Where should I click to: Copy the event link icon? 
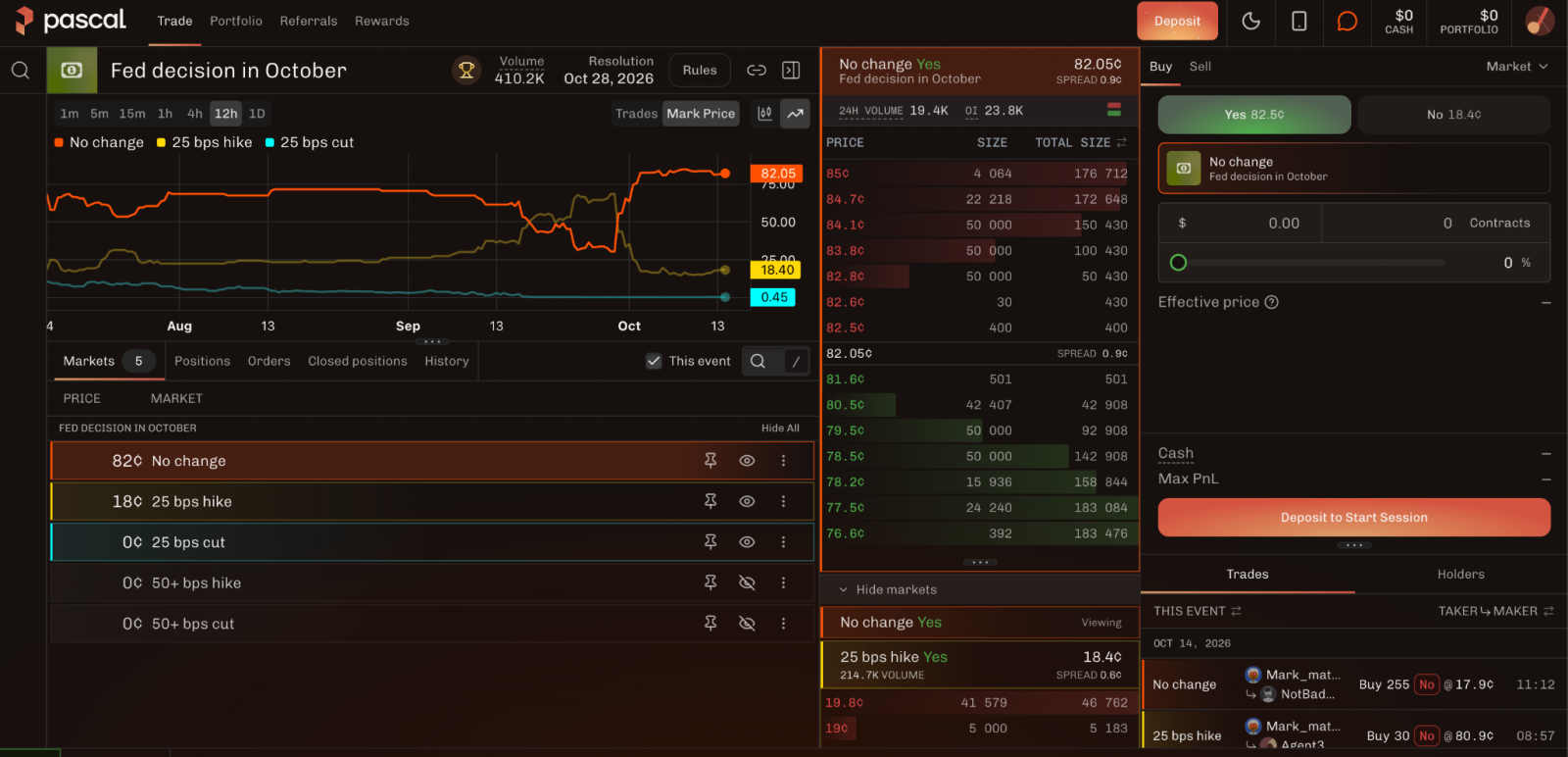click(x=757, y=71)
